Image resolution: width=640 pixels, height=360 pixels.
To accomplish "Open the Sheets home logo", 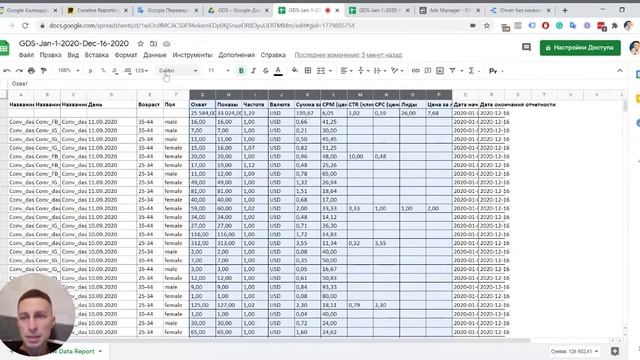I will [x=4, y=48].
